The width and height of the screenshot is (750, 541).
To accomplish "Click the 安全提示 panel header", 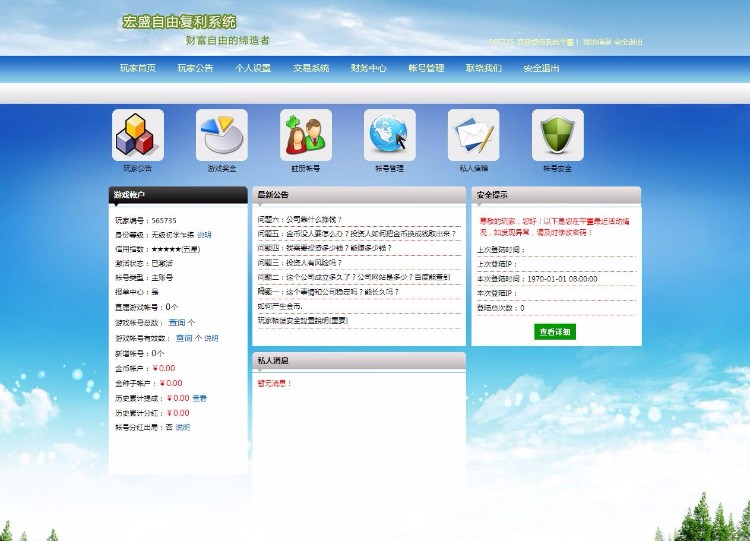I will click(x=556, y=195).
